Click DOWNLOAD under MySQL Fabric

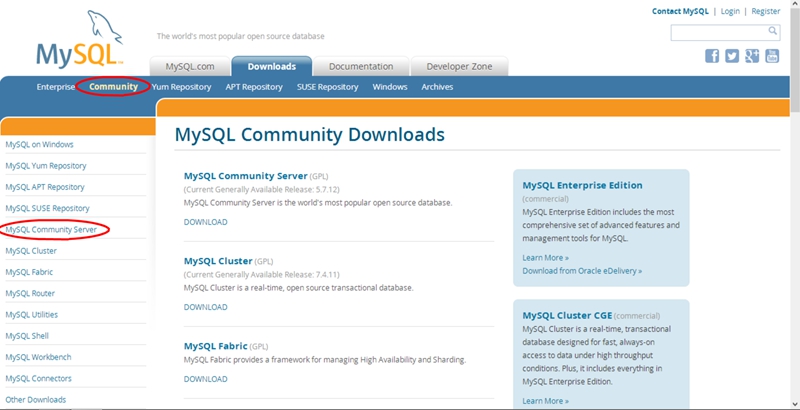pyautogui.click(x=206, y=379)
